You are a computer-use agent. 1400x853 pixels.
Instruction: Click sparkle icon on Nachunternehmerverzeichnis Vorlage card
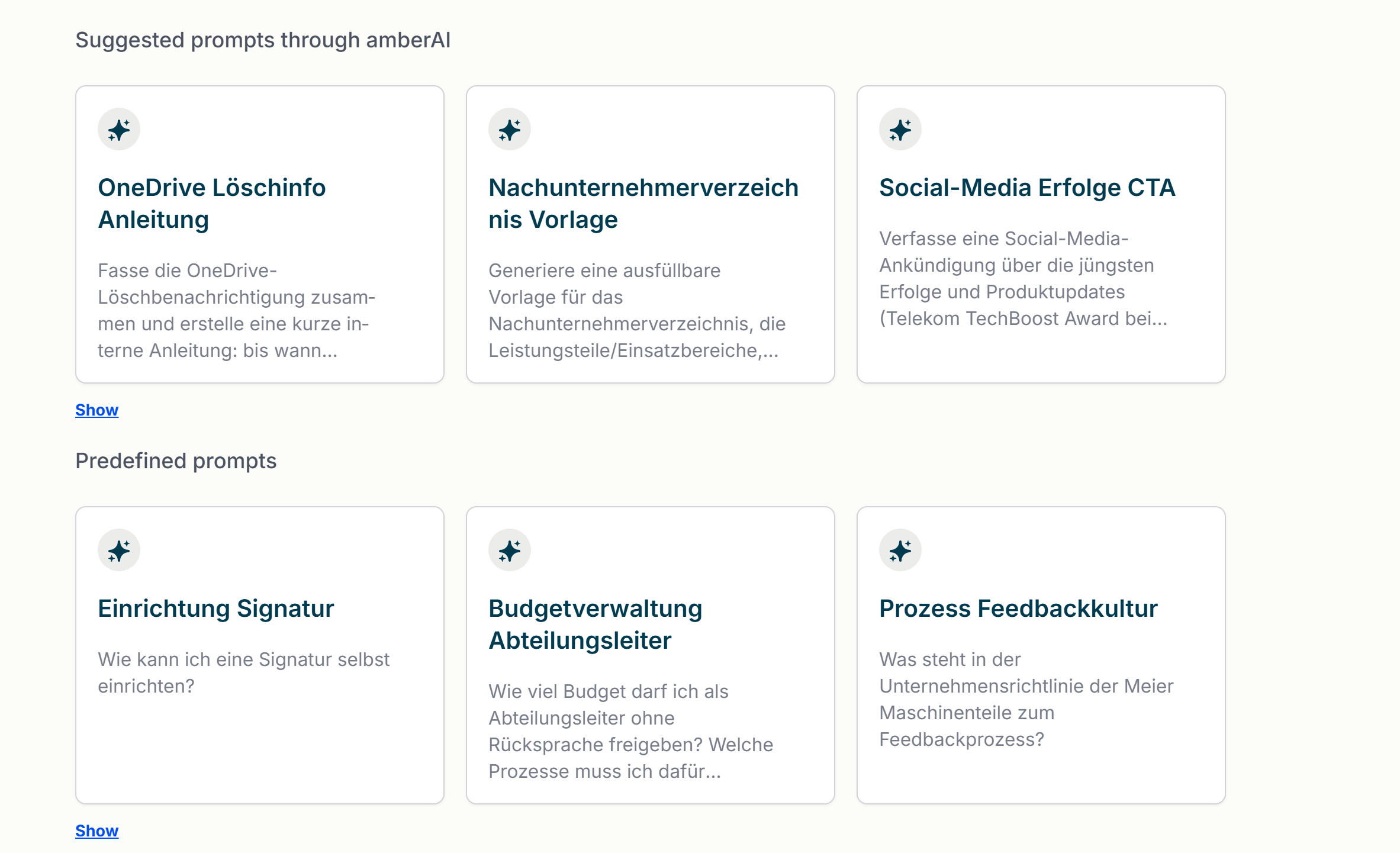[x=510, y=129]
